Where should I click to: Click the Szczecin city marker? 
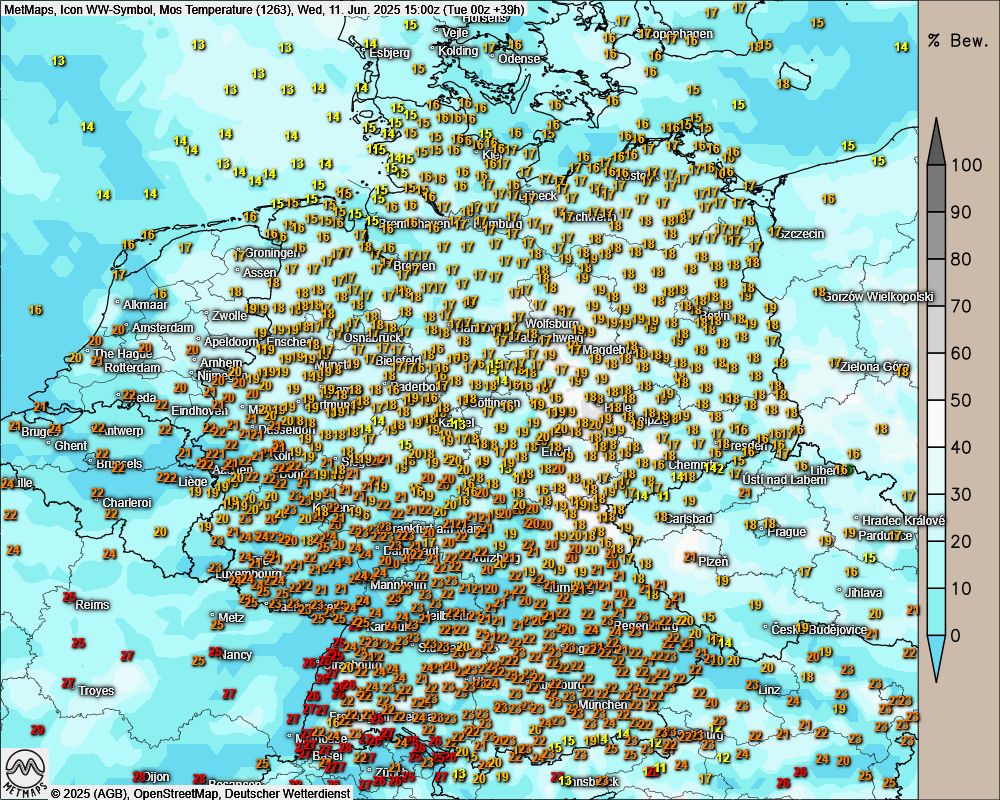coord(772,232)
